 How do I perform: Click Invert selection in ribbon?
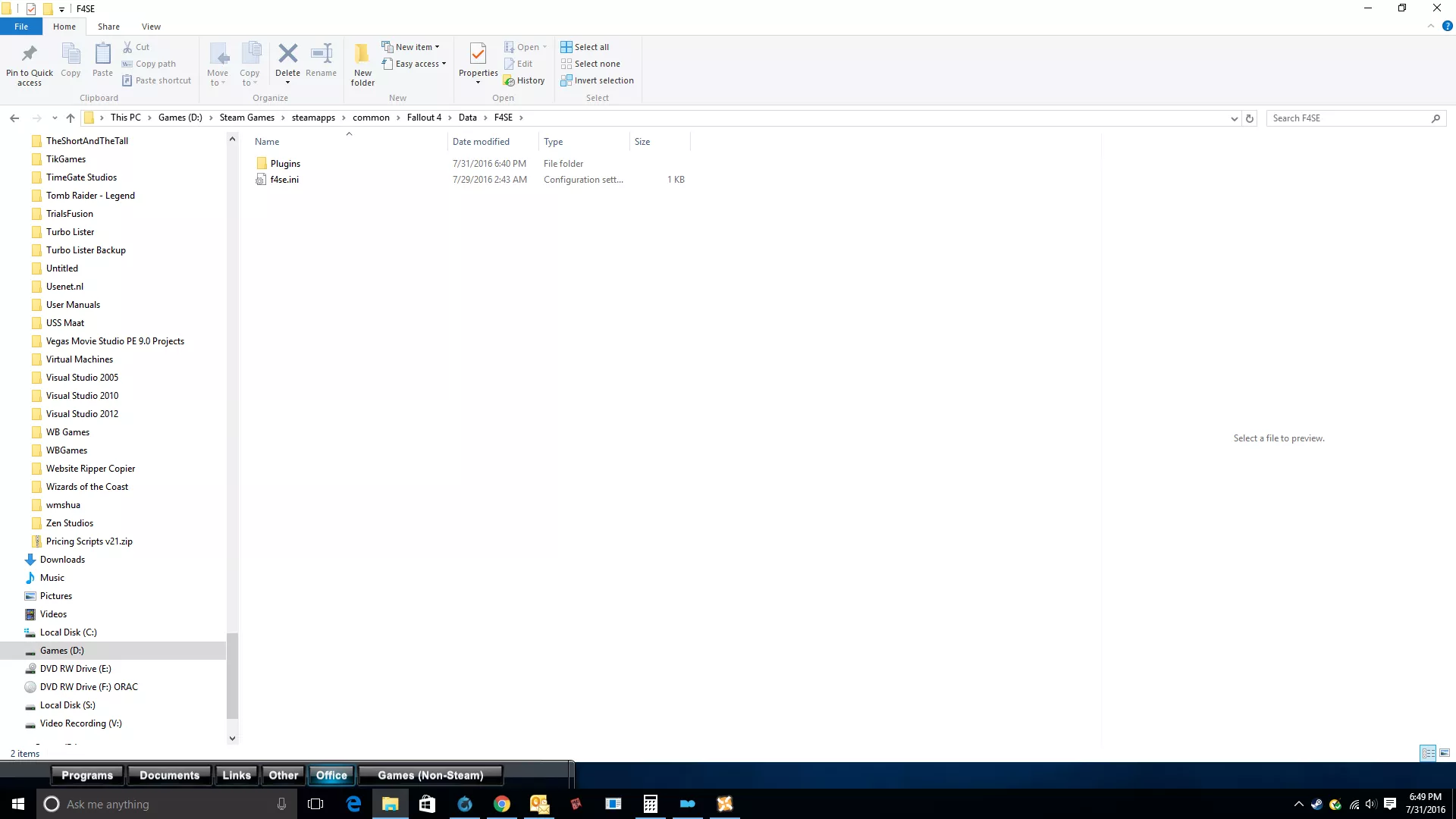[x=597, y=80]
